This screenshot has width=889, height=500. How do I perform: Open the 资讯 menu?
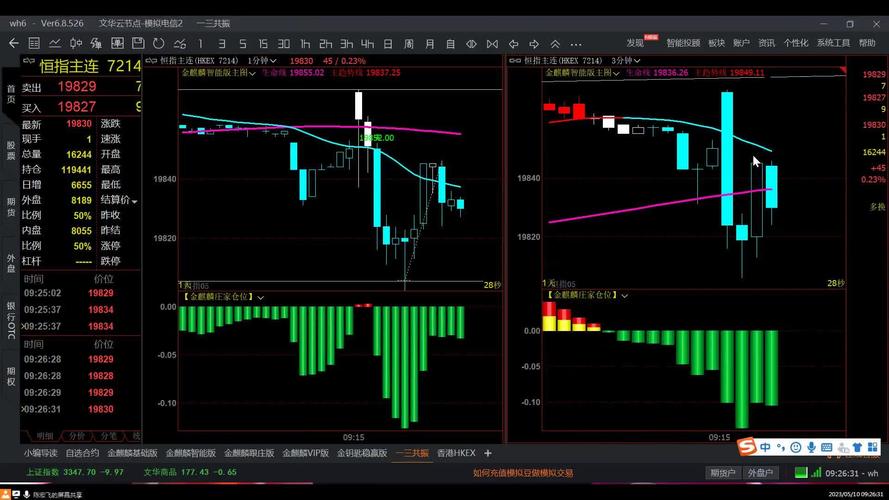pyautogui.click(x=767, y=43)
